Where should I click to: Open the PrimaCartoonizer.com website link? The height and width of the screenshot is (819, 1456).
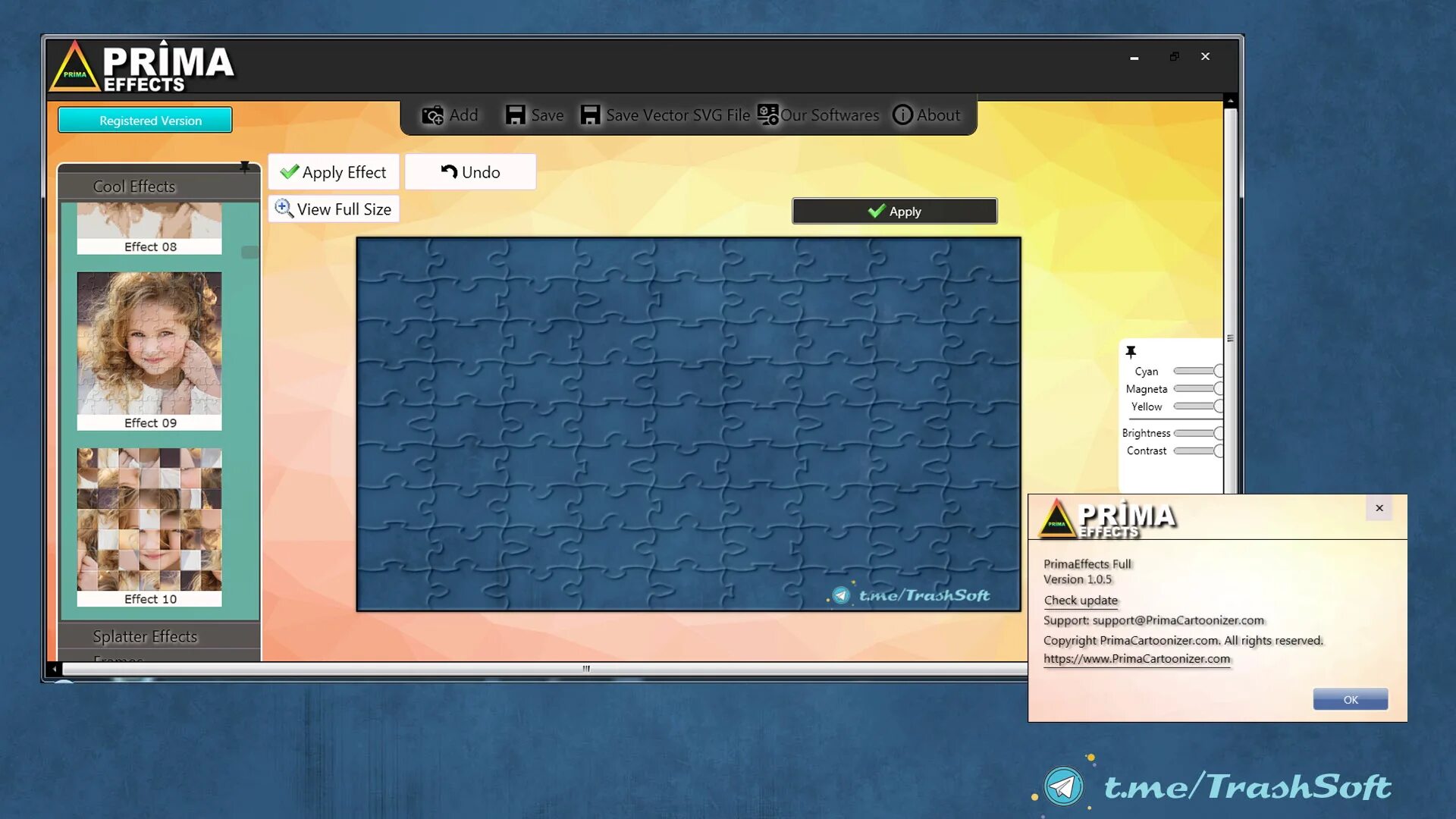[1137, 658]
